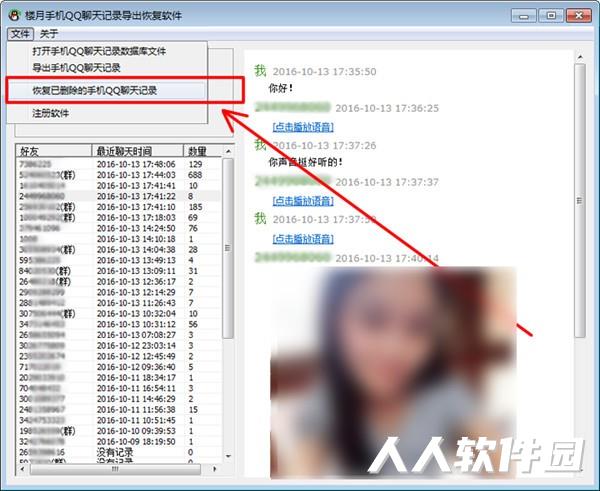Screen dimensions: 600x491
Task: Select row with time 2016-10-11 10:51:45
Action: [118, 420]
